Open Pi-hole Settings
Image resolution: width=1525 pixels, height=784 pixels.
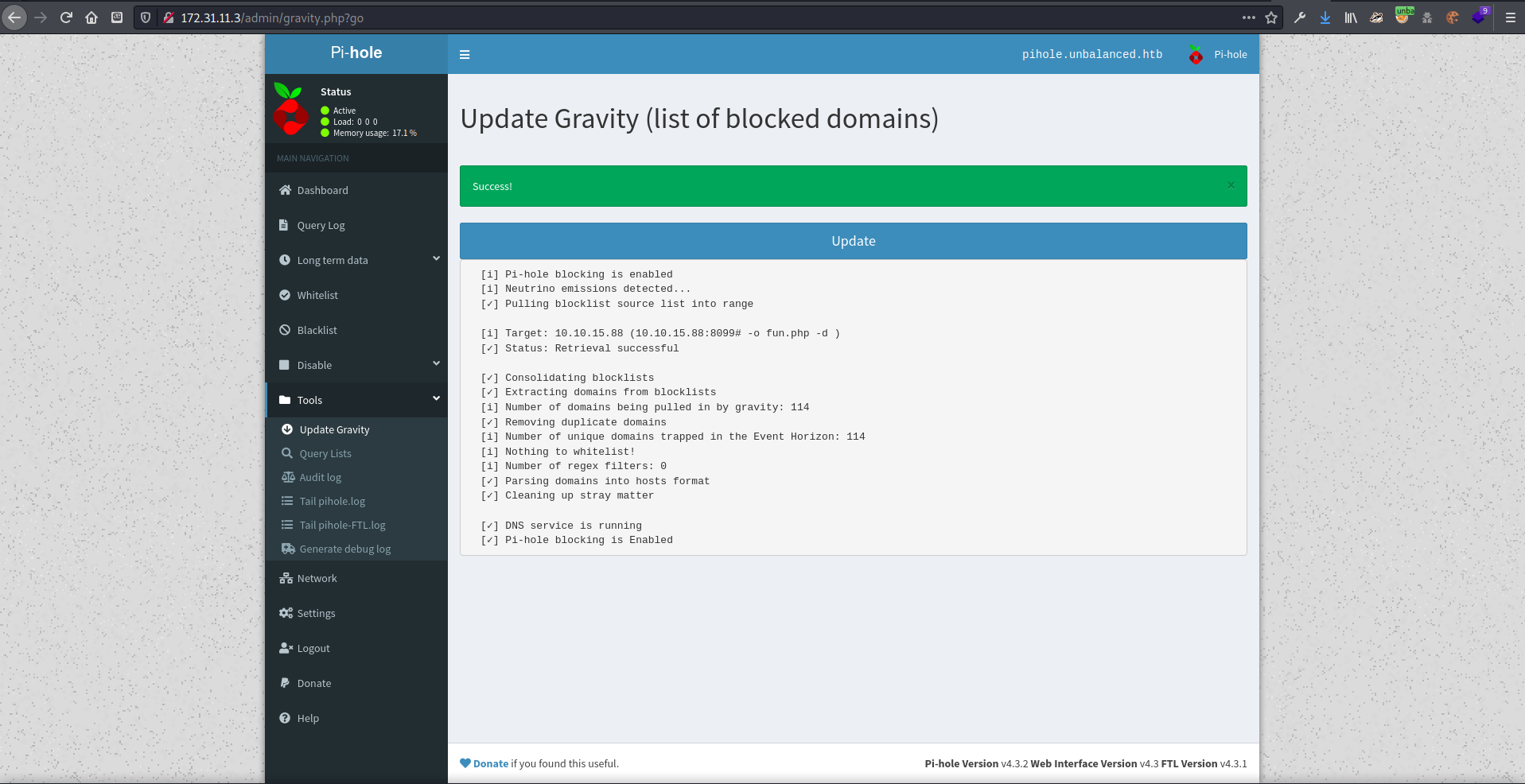(x=316, y=613)
